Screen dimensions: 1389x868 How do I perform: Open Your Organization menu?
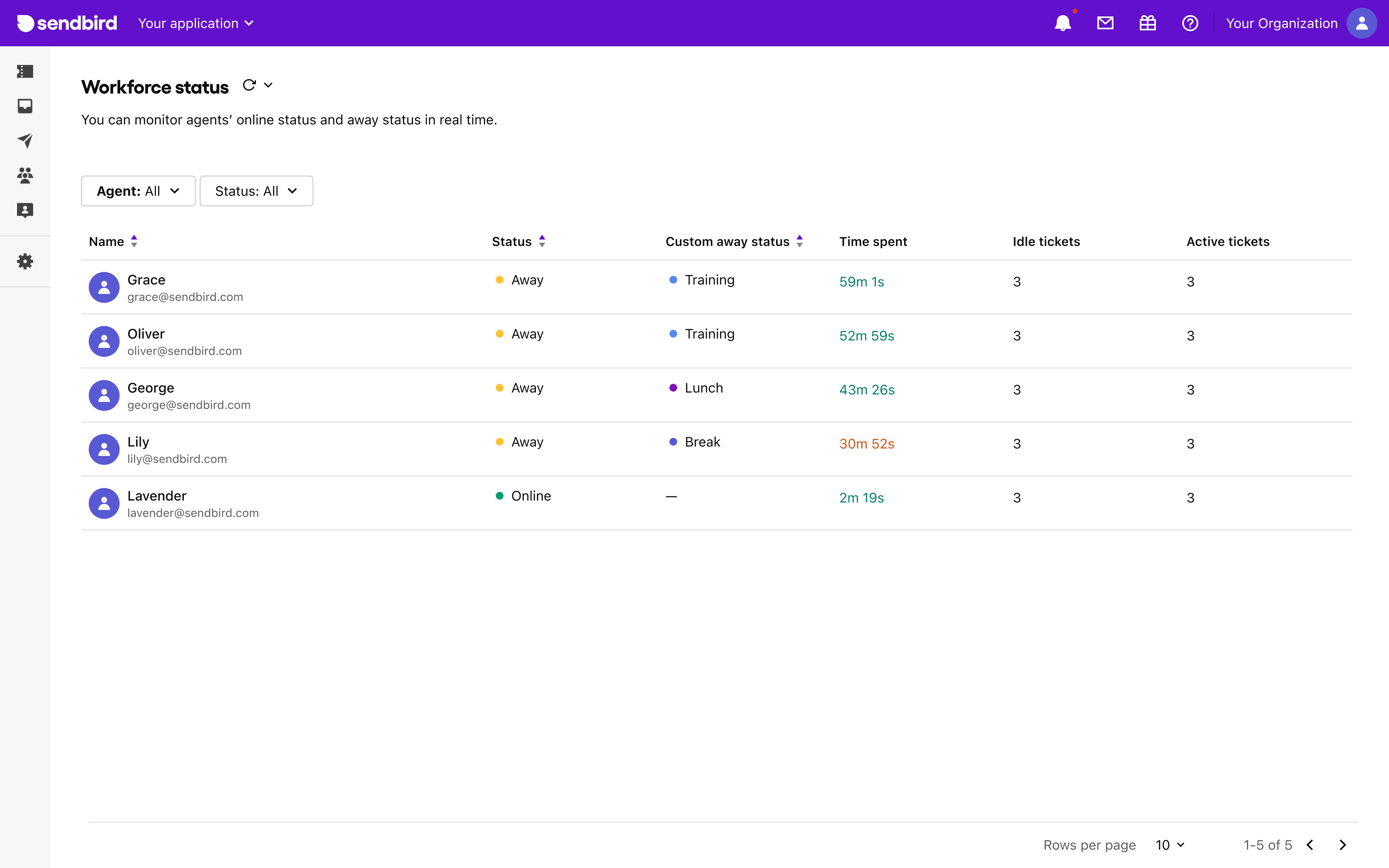point(1282,23)
